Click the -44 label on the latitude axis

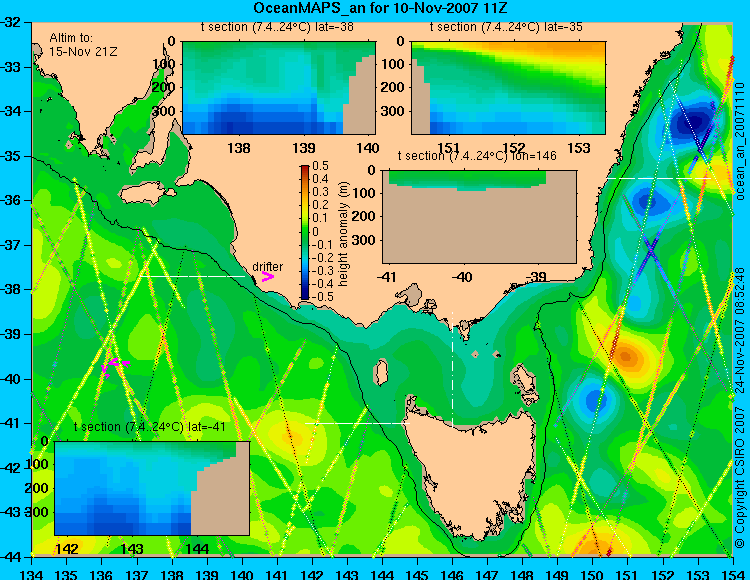point(13,557)
